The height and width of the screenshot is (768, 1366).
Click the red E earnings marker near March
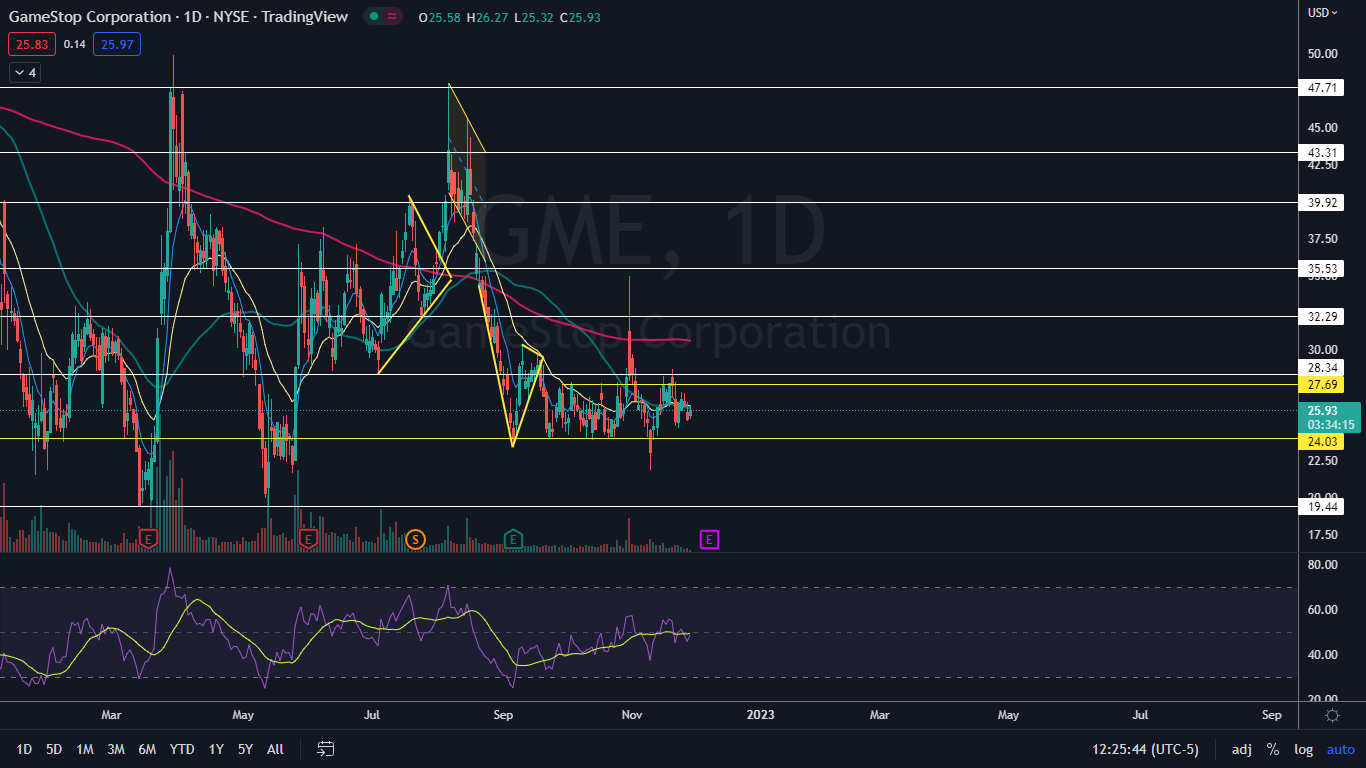click(149, 539)
